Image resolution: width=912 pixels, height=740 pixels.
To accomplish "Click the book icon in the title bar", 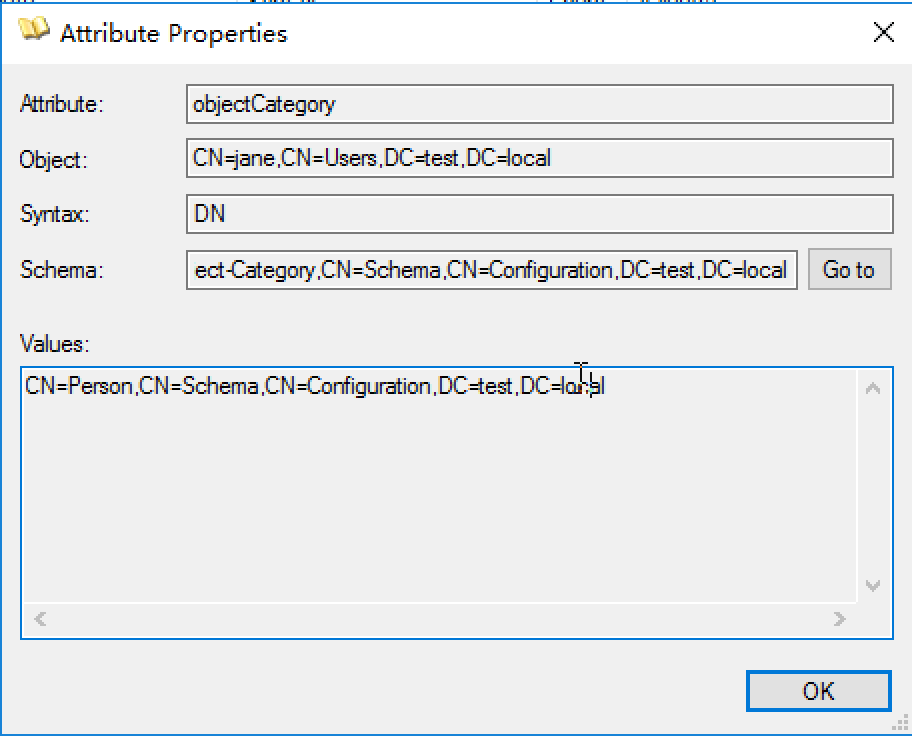I will click(34, 31).
